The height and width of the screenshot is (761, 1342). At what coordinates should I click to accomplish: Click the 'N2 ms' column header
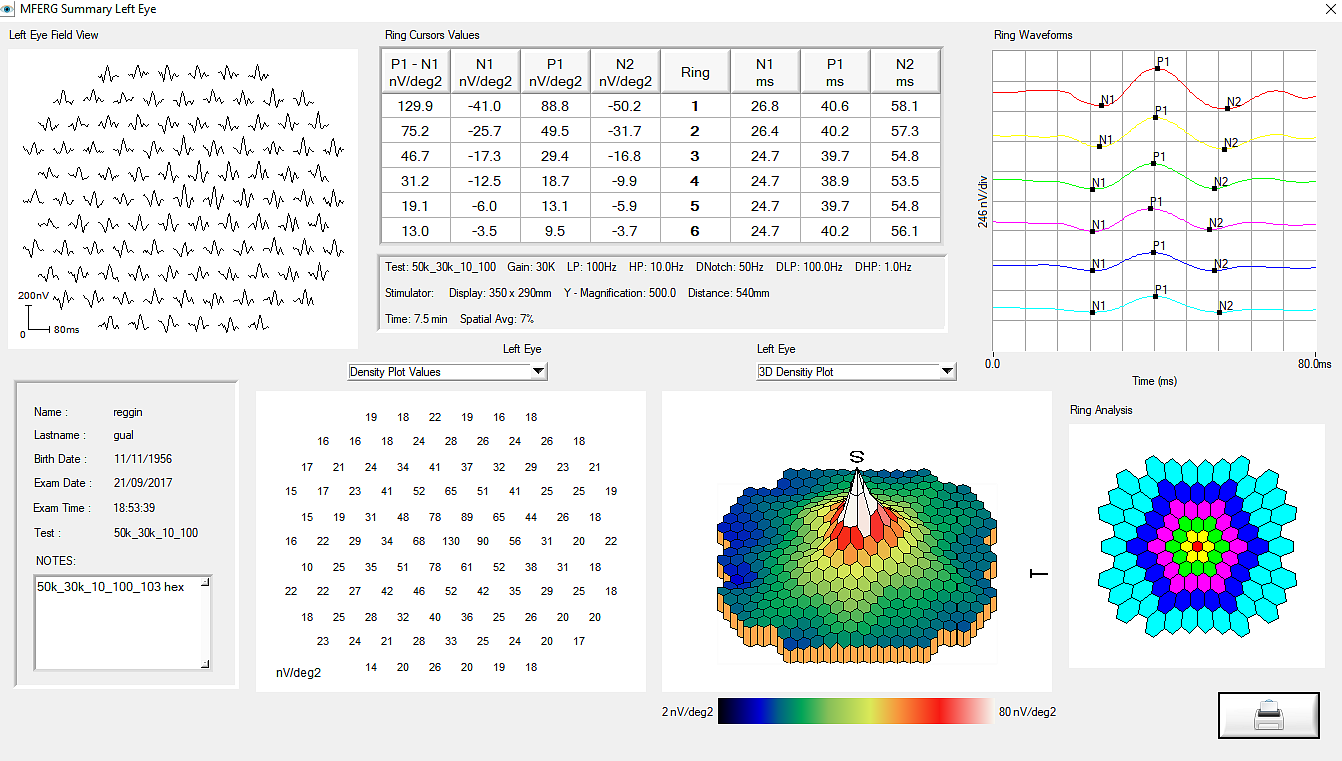coord(905,72)
